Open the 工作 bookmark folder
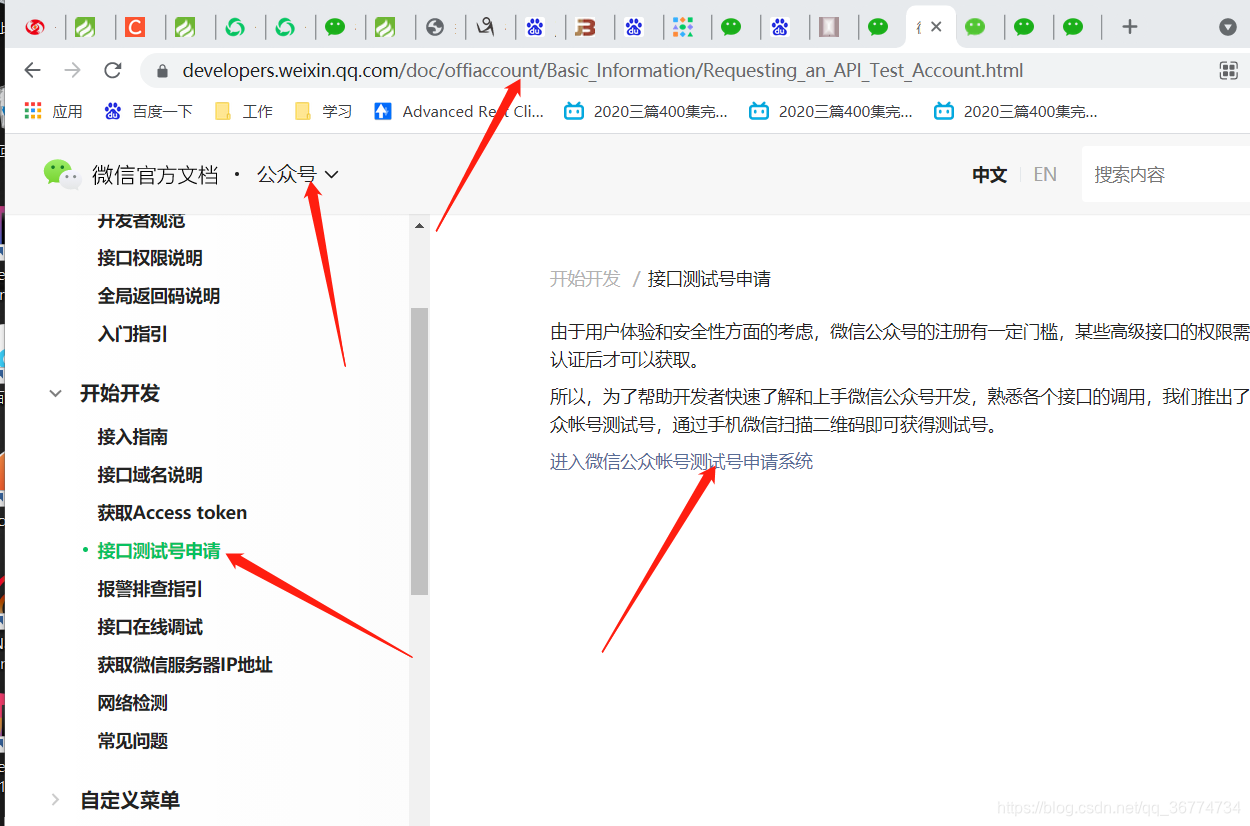 pos(243,111)
